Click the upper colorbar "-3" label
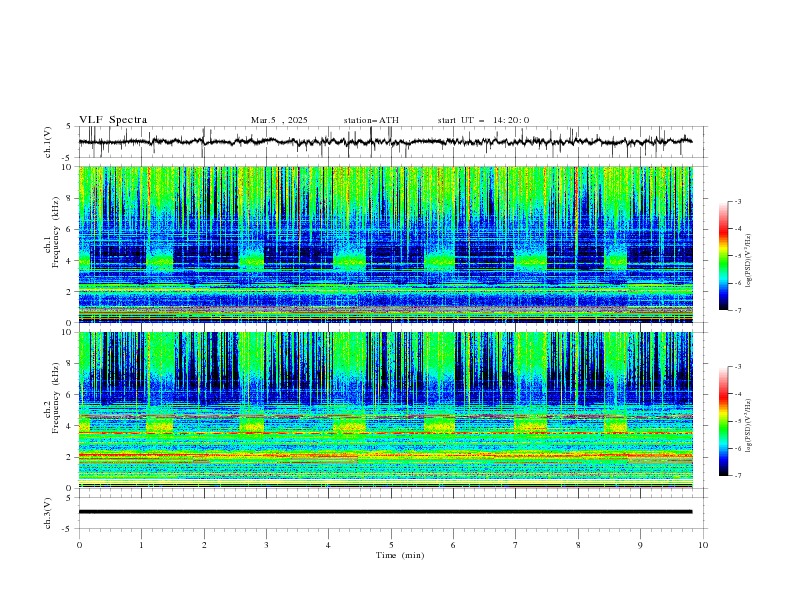 pyautogui.click(x=738, y=201)
